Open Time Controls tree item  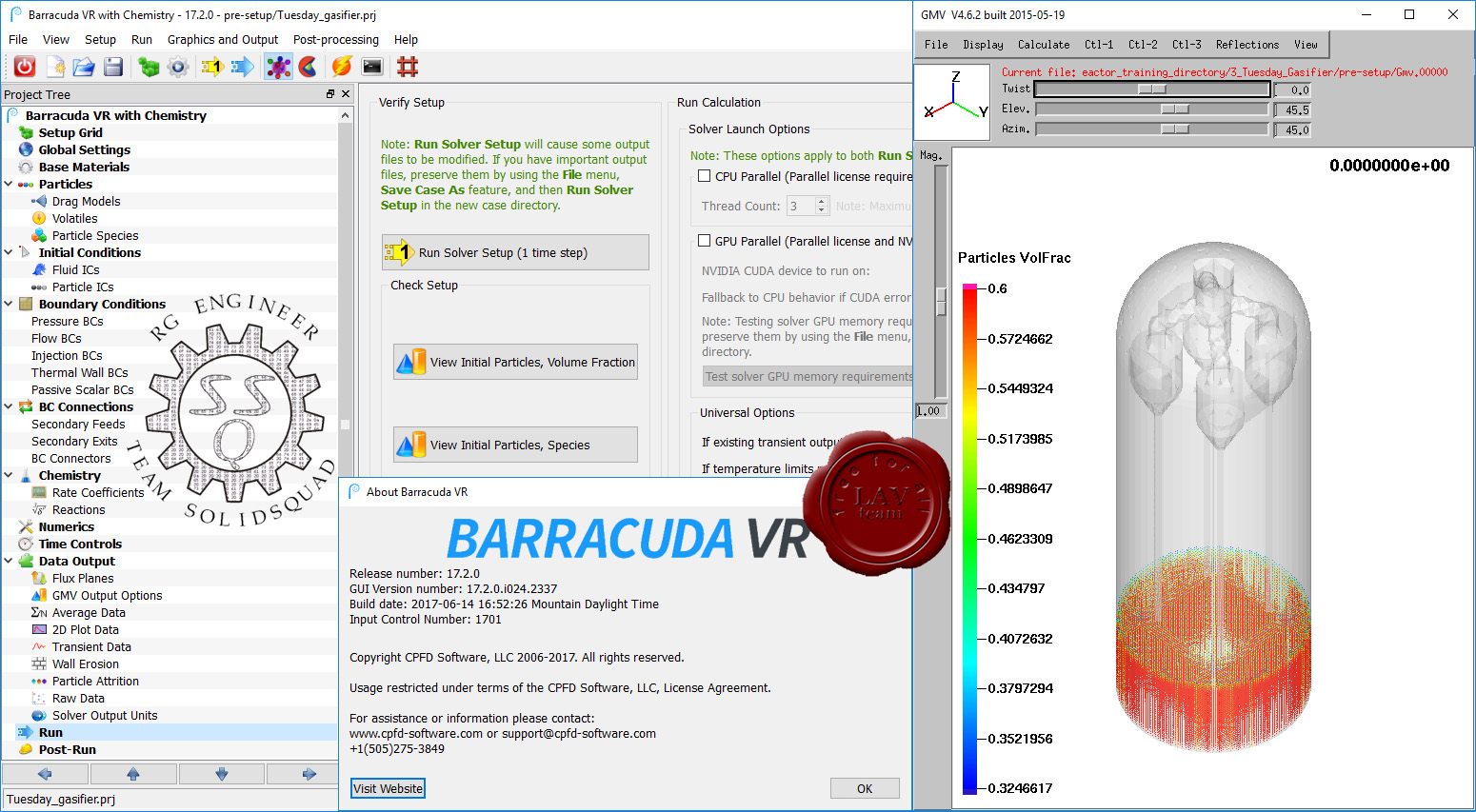click(80, 544)
